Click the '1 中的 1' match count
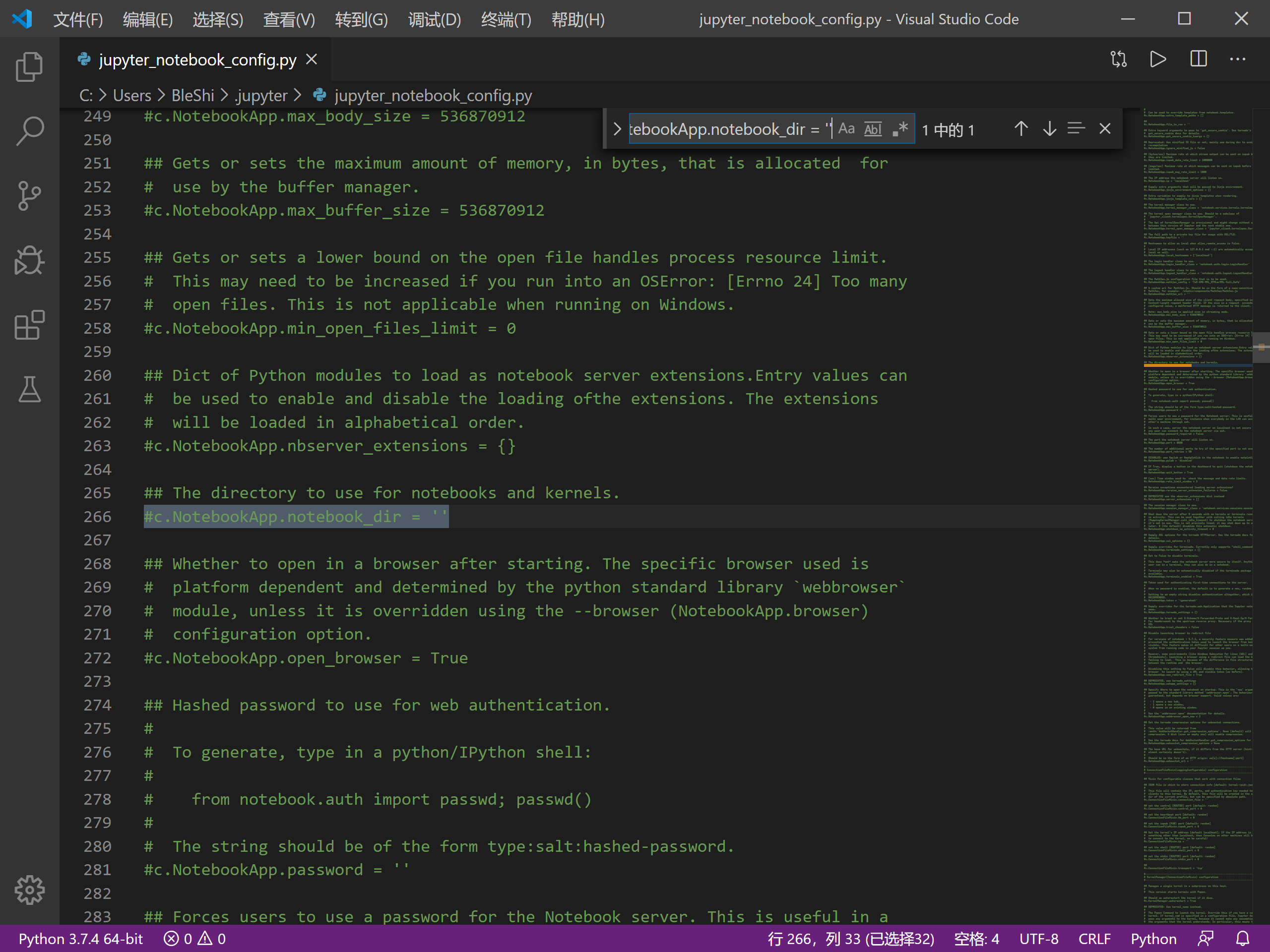The height and width of the screenshot is (952, 1270). [x=948, y=130]
